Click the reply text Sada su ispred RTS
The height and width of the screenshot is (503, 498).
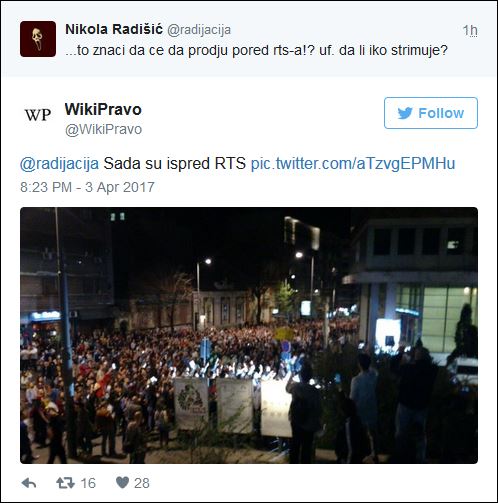click(x=175, y=164)
